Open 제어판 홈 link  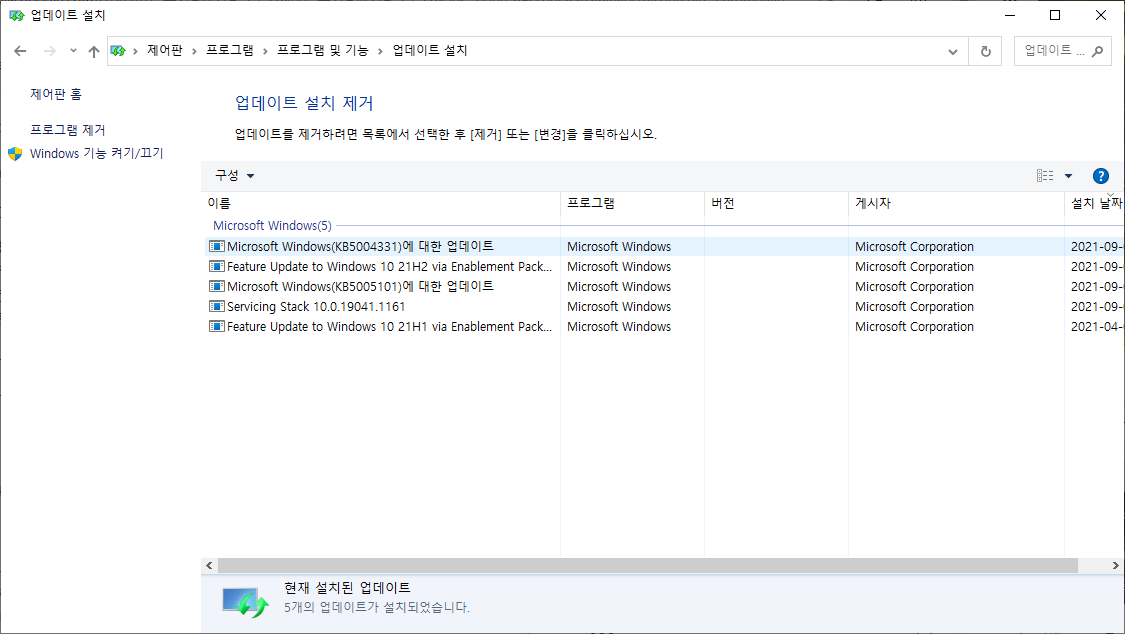pos(56,94)
